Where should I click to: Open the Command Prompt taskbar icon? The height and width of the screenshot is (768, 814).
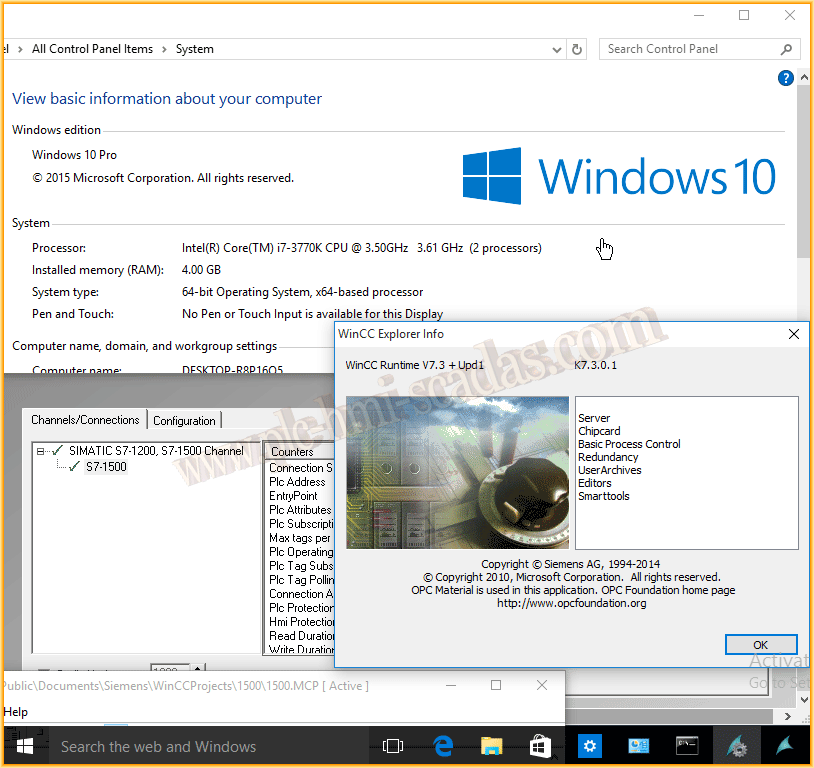click(687, 746)
